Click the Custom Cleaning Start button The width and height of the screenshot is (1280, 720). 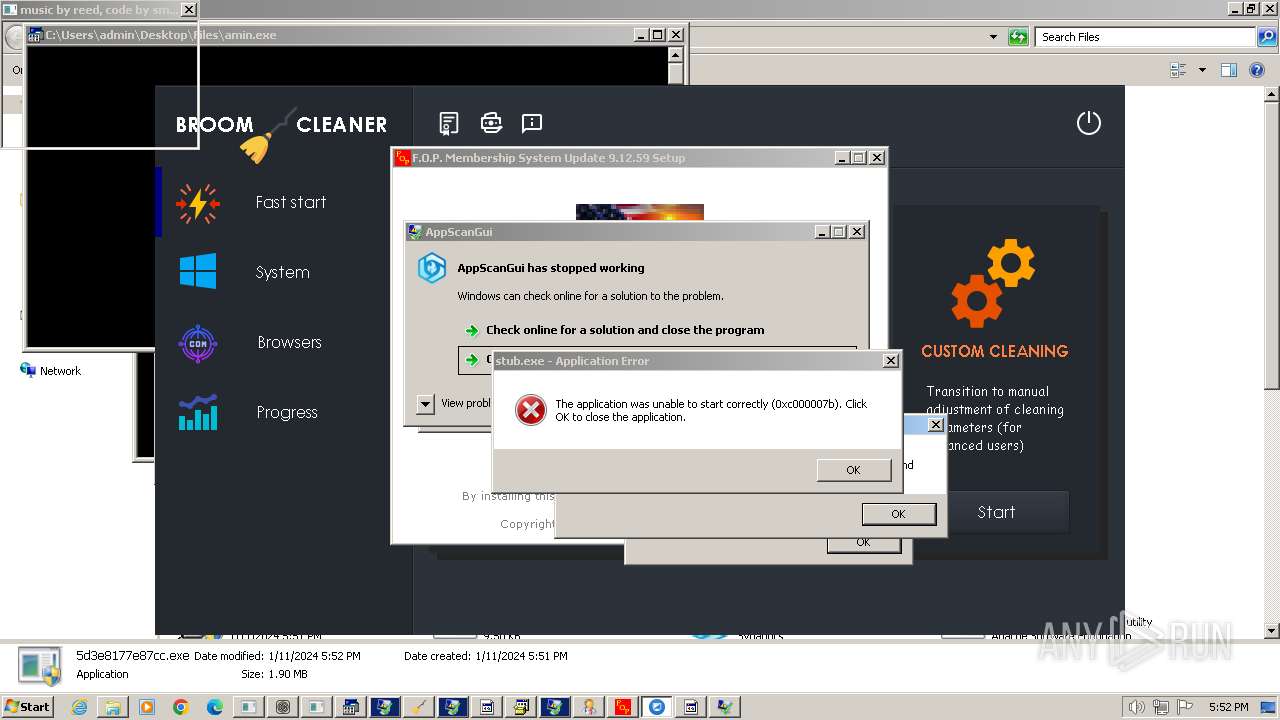pyautogui.click(x=996, y=512)
